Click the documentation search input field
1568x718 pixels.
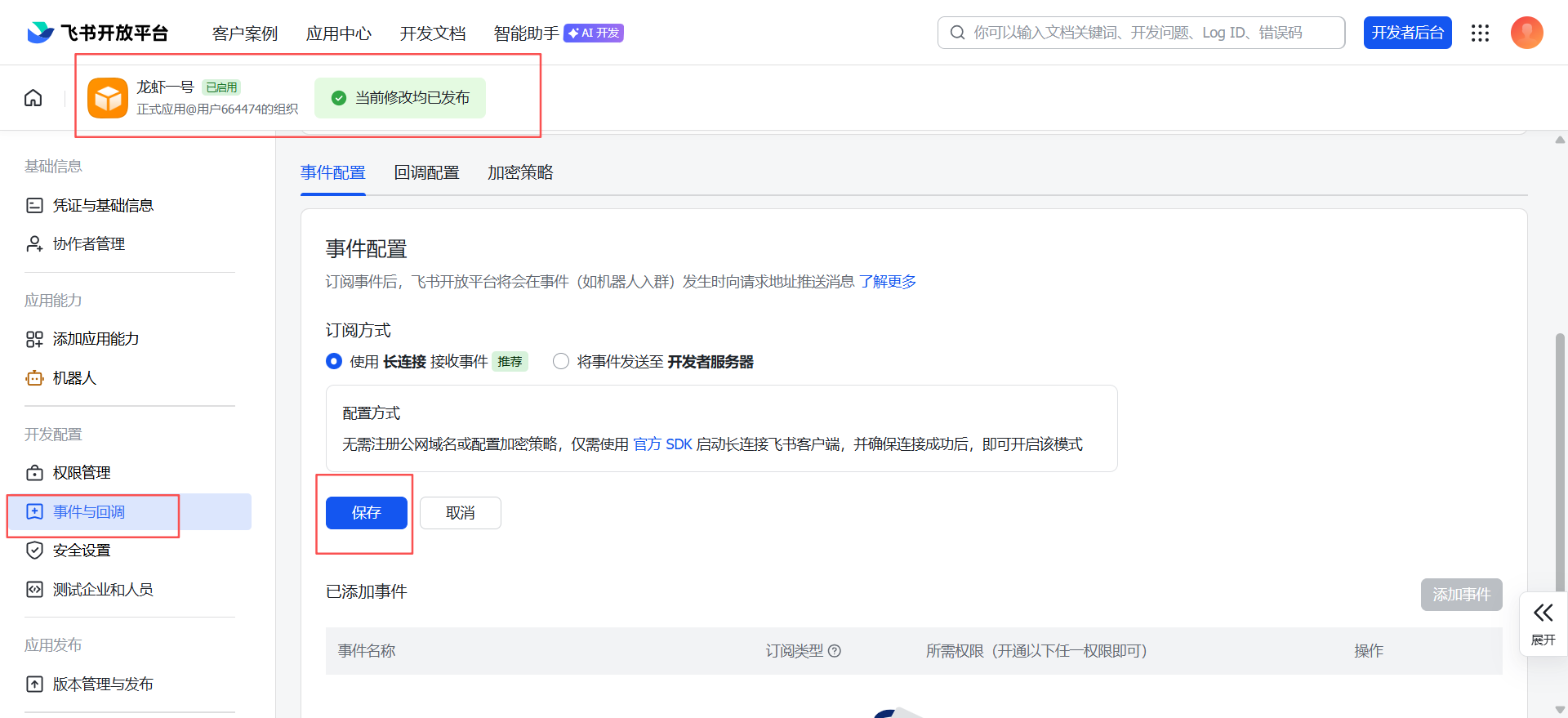click(1142, 33)
